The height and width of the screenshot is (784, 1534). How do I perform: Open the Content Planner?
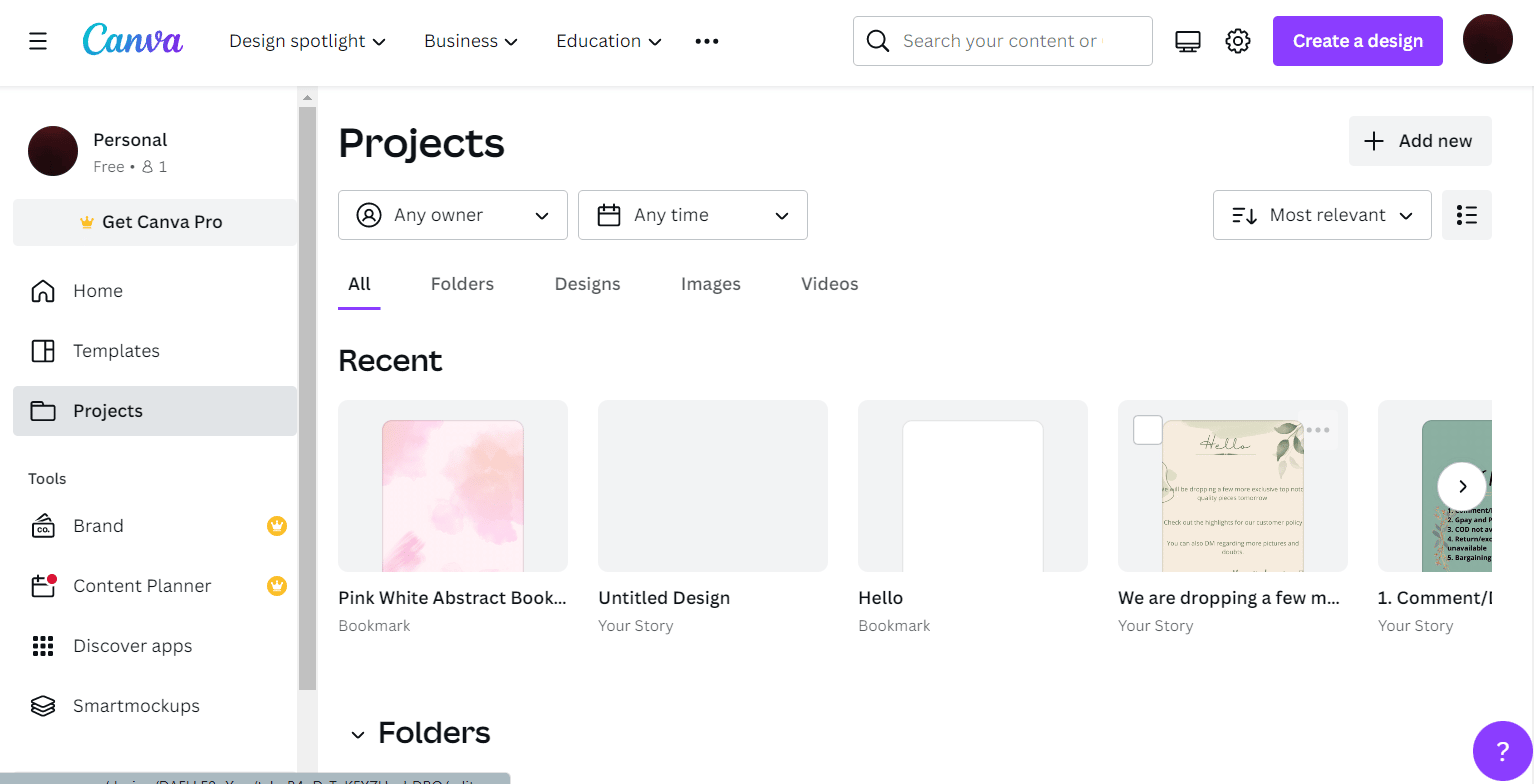pos(141,585)
